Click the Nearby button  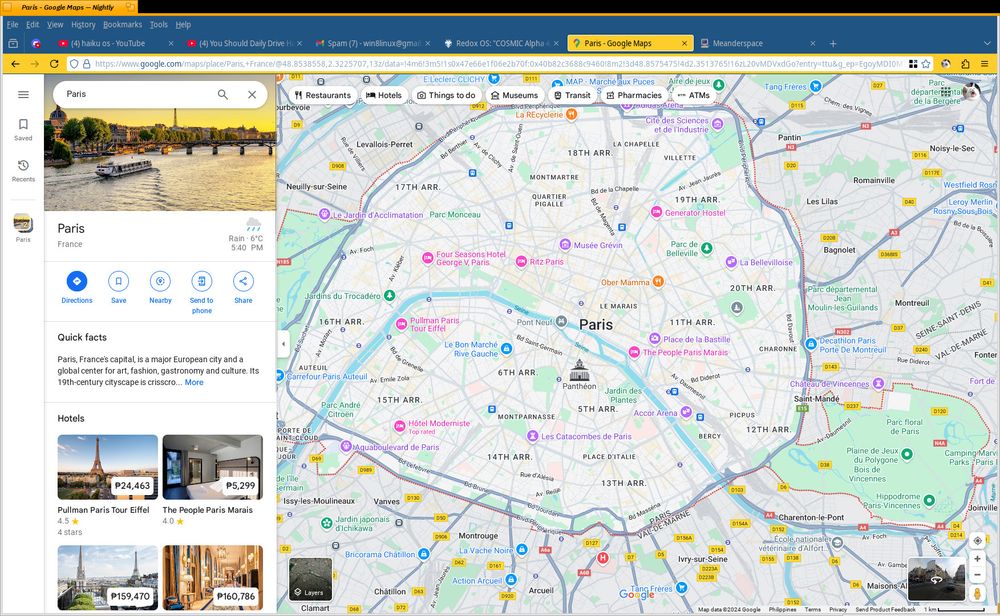(x=160, y=287)
